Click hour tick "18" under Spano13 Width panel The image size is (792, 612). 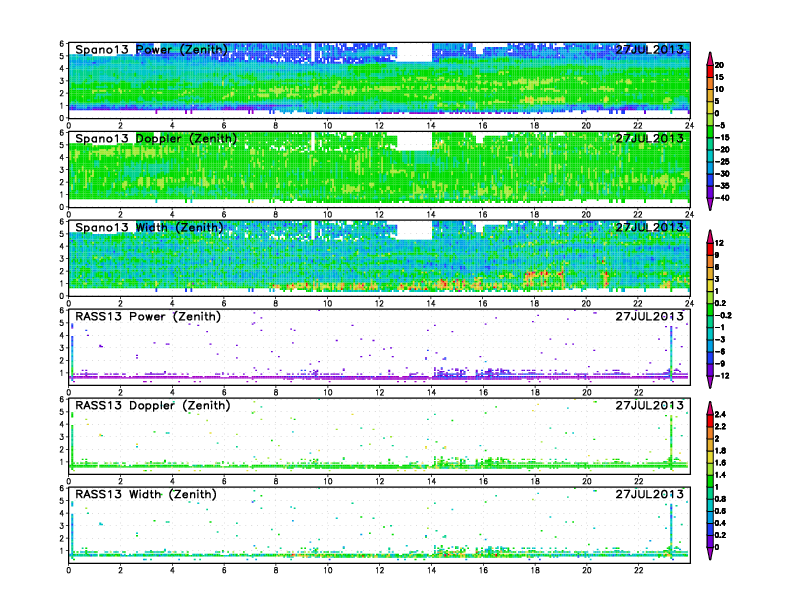(534, 303)
